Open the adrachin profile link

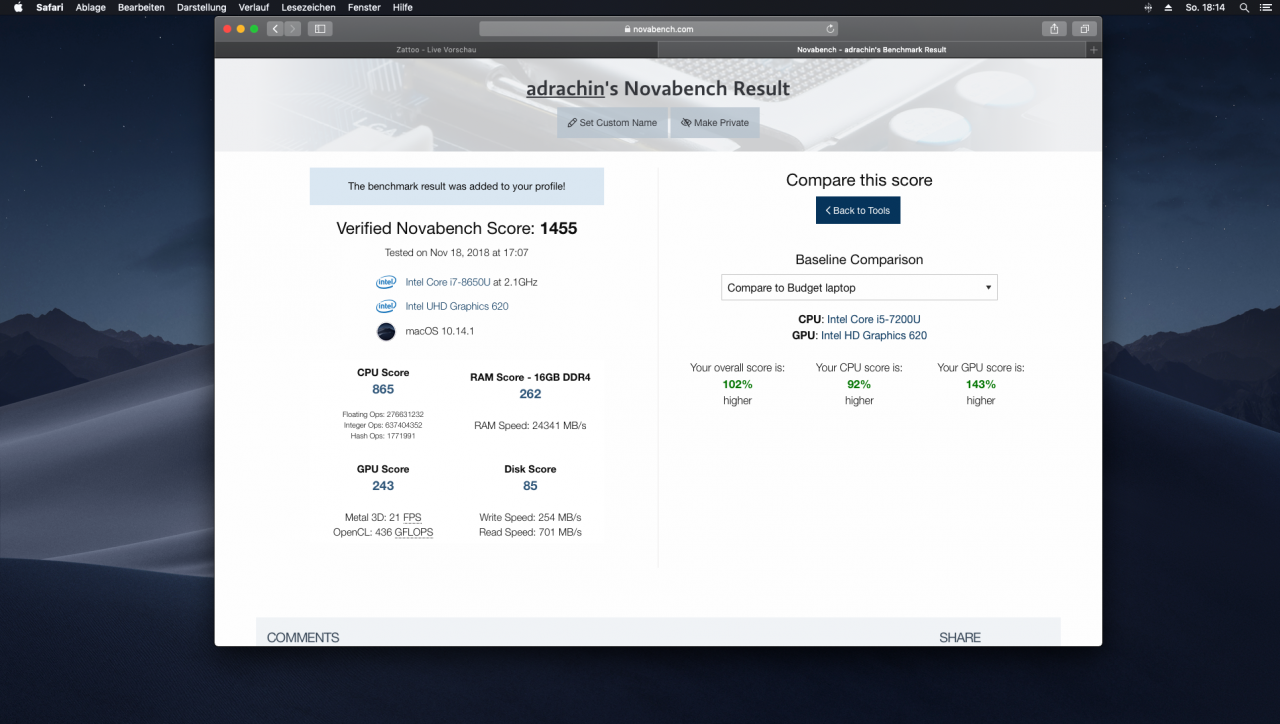point(565,89)
